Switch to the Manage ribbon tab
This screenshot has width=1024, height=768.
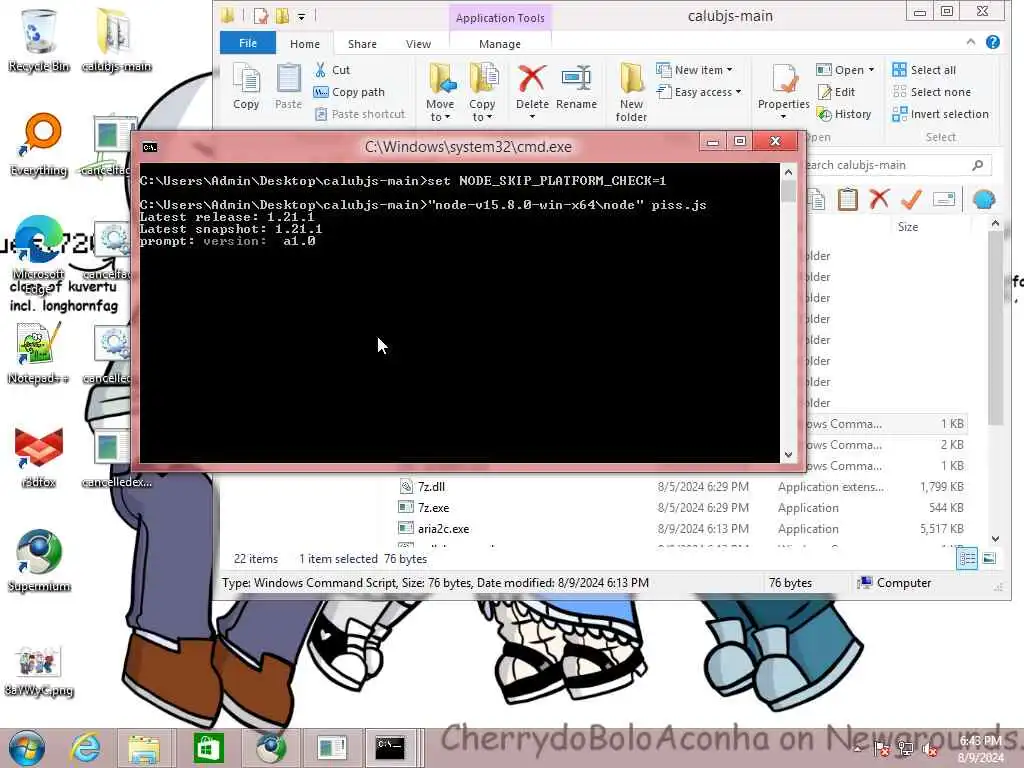pyautogui.click(x=500, y=44)
